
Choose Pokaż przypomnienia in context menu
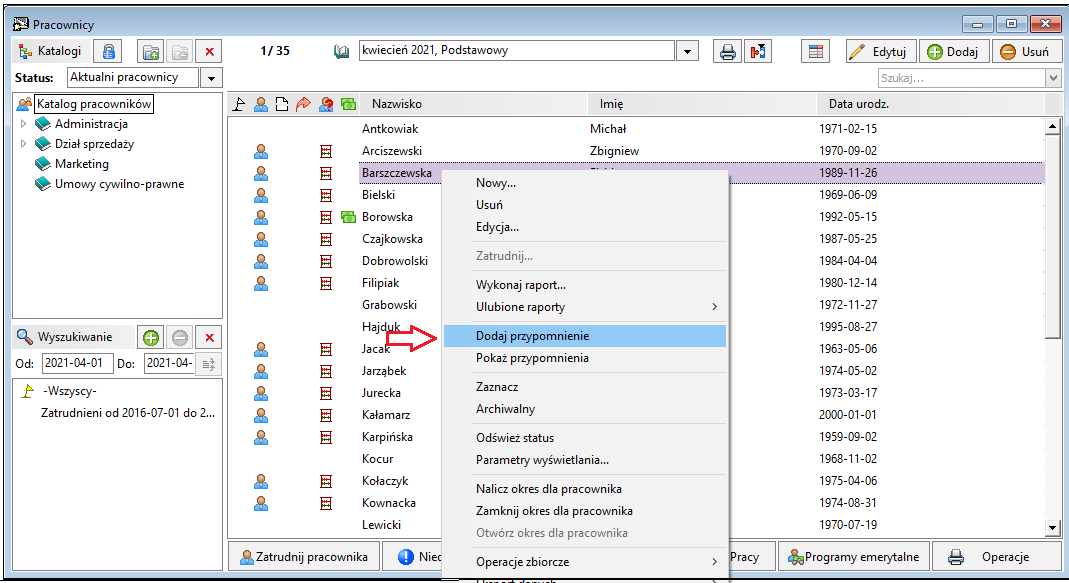coord(585,358)
